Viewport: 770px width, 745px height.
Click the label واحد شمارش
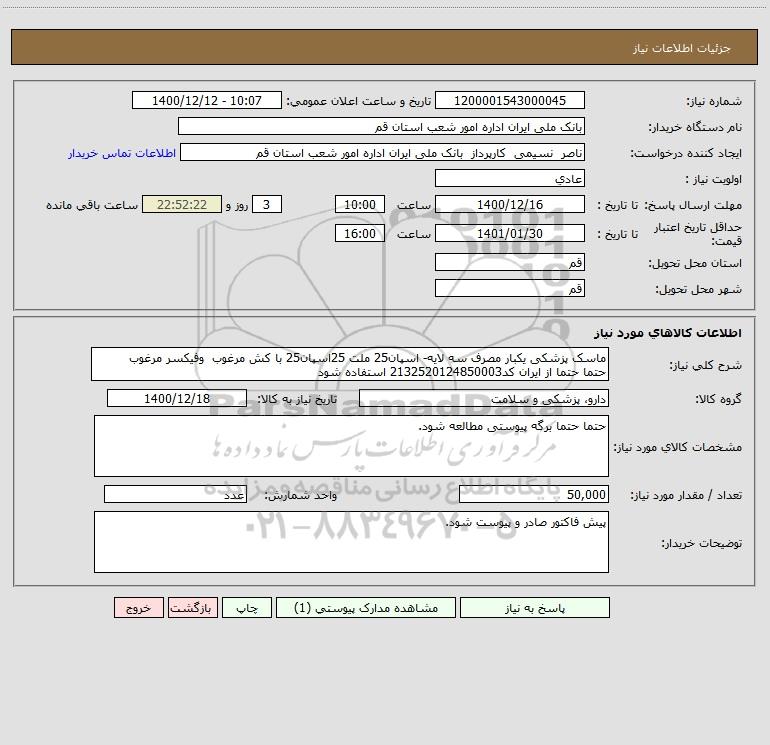[301, 496]
